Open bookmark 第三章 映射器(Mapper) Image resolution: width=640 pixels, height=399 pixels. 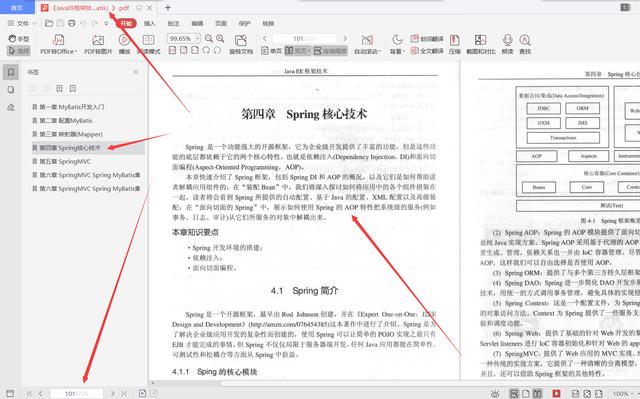coord(67,134)
